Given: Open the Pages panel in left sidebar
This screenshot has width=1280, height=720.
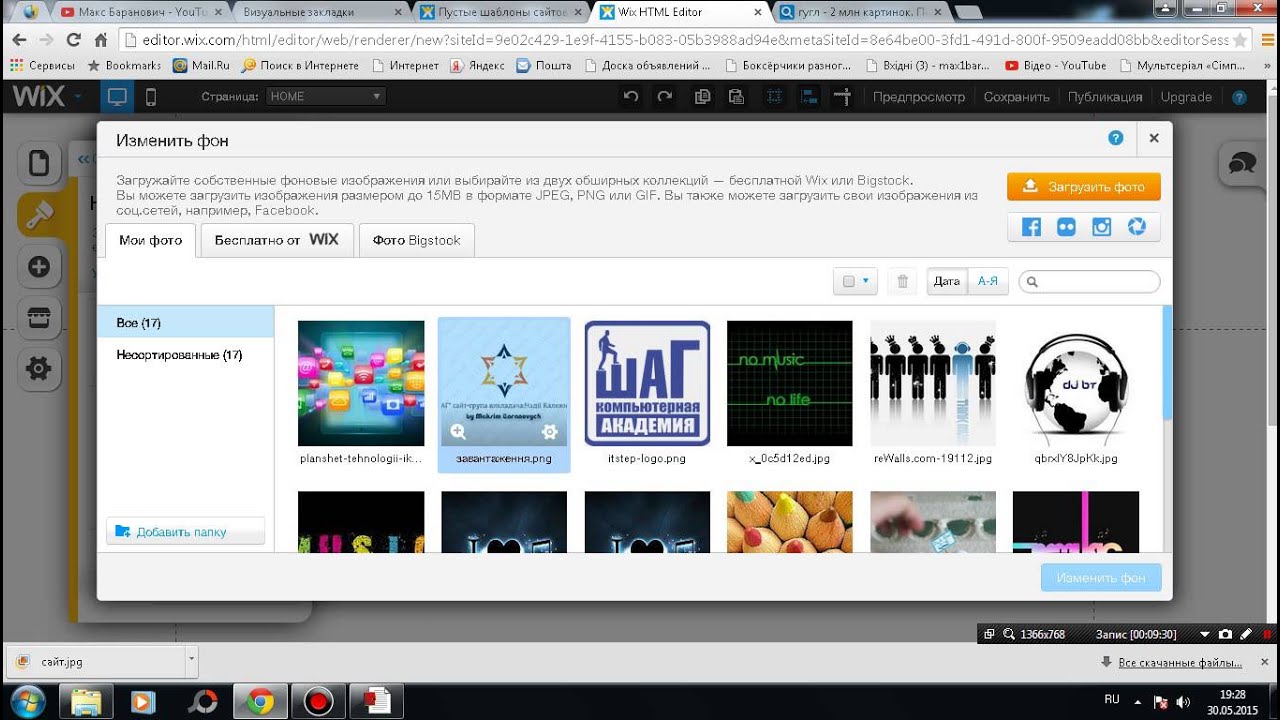Looking at the screenshot, I should pyautogui.click(x=39, y=163).
